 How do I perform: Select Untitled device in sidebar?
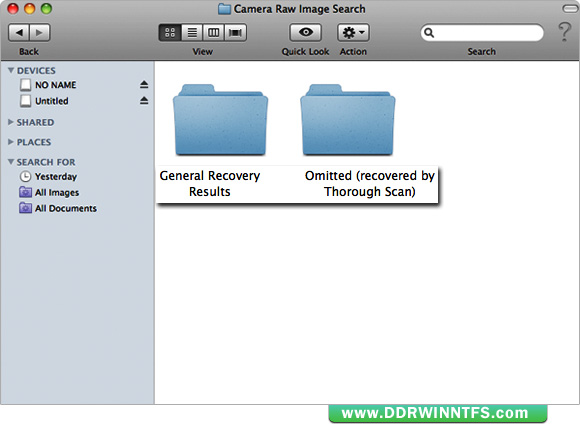pos(78,101)
